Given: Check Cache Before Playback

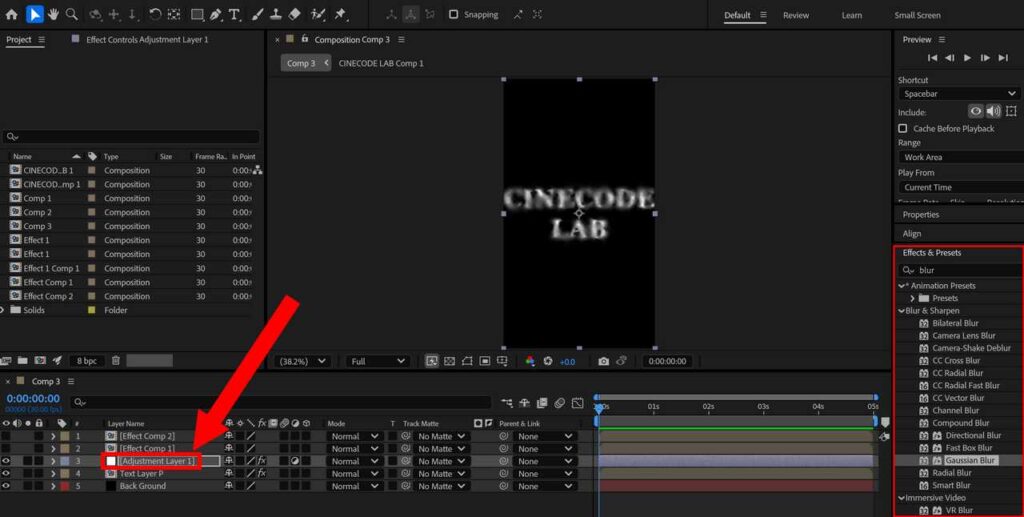Looking at the screenshot, I should coord(903,129).
